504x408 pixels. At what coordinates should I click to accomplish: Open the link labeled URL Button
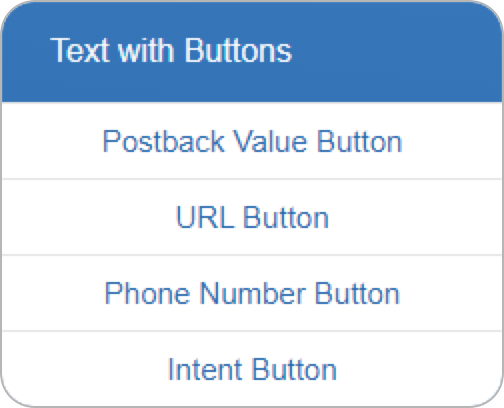pos(252,217)
